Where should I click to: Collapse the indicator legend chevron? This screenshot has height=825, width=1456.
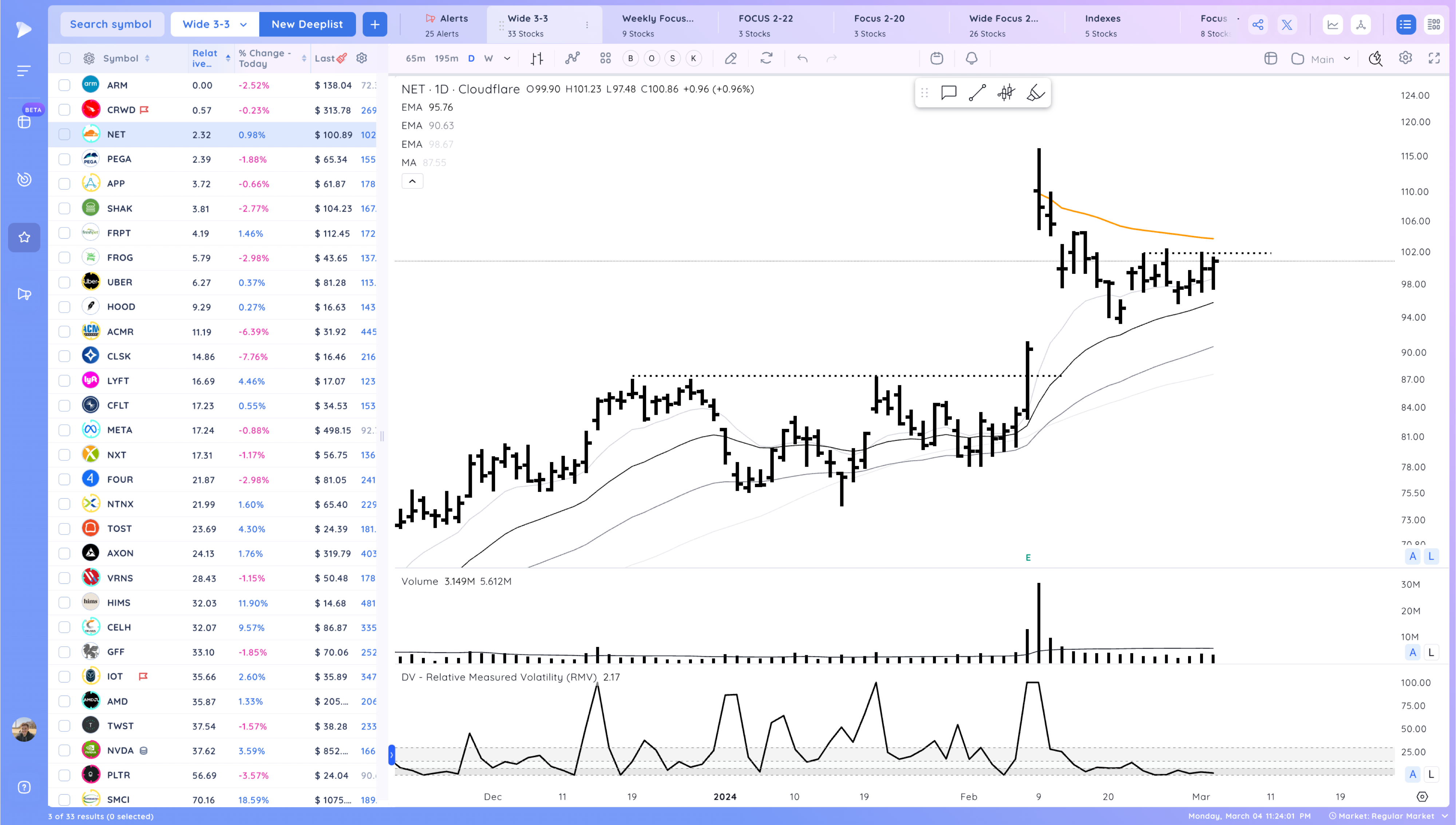pos(412,181)
